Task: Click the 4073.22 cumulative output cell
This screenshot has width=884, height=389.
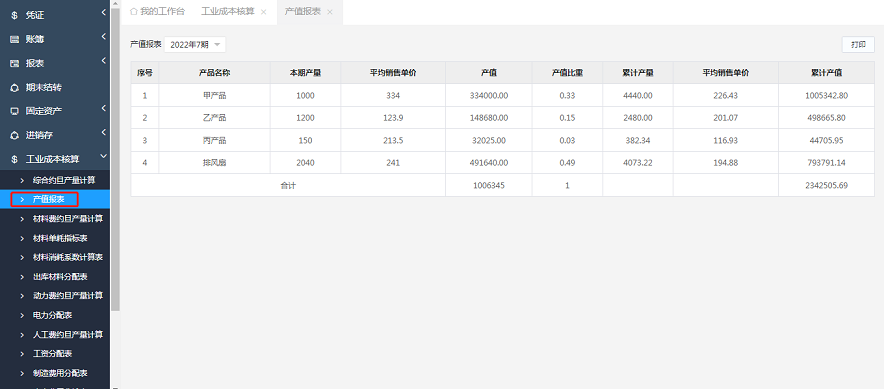Action: click(x=638, y=163)
